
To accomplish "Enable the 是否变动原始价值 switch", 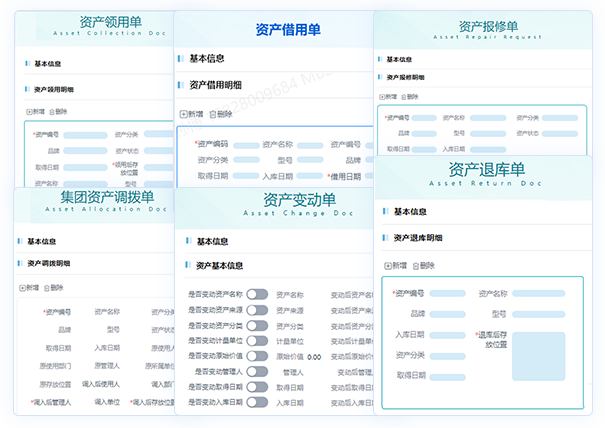I will pyautogui.click(x=258, y=355).
